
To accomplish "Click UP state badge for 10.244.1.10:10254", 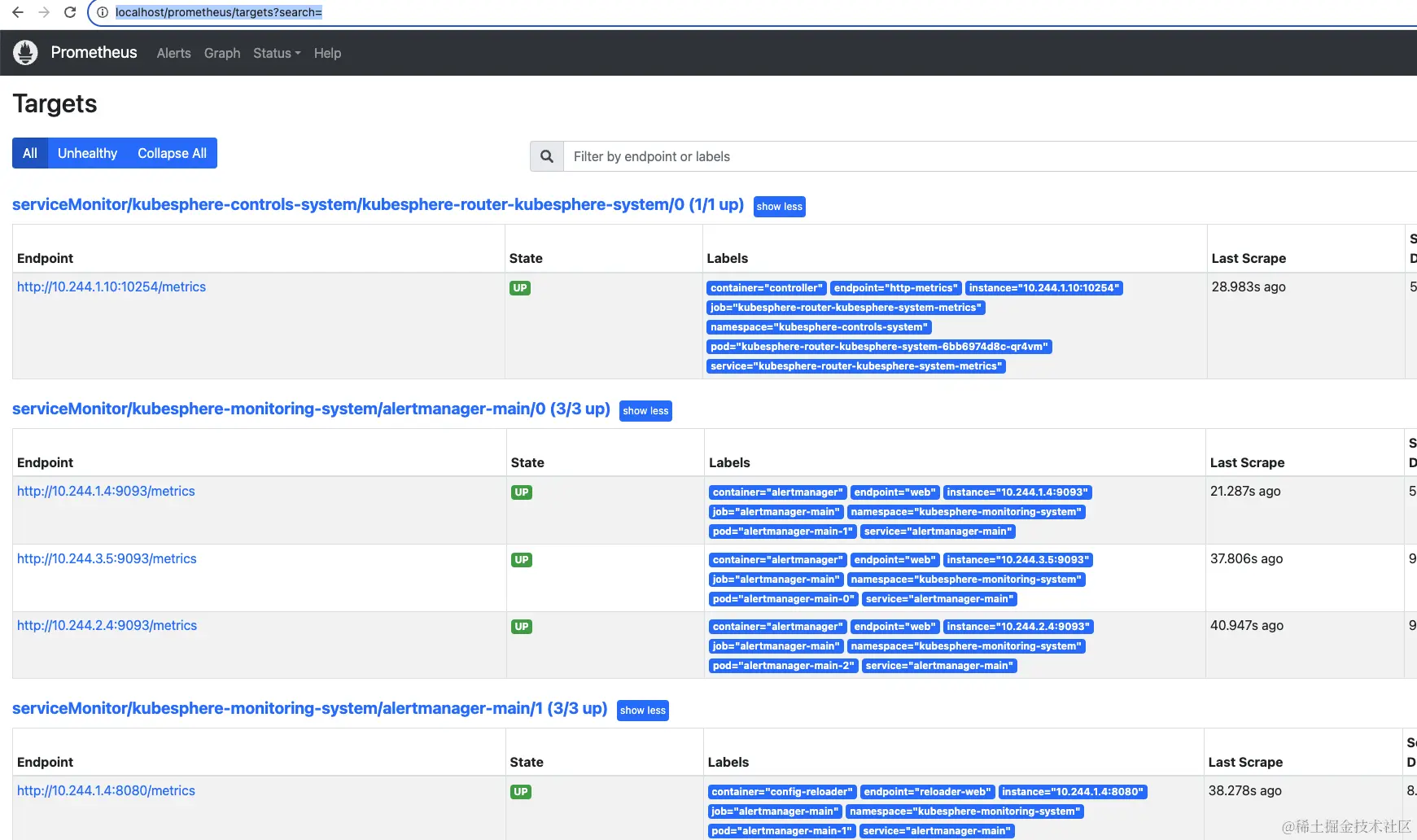I will click(520, 288).
